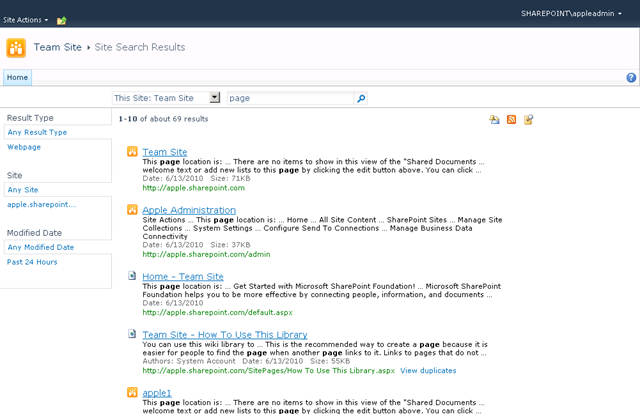Image resolution: width=640 pixels, height=414 pixels.
Task: Open Team Site - How To Use This Library
Action: [225, 335]
